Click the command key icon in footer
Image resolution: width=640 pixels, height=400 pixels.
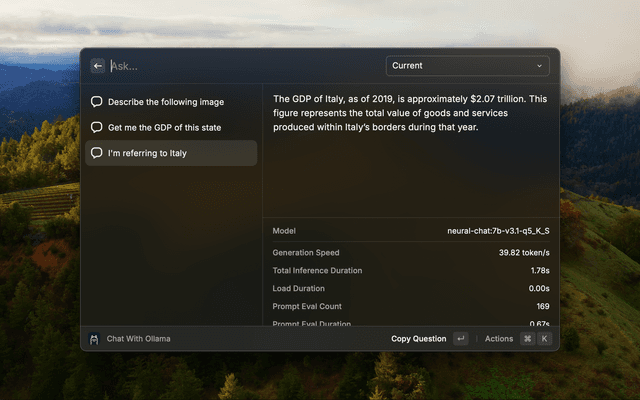pyautogui.click(x=528, y=339)
